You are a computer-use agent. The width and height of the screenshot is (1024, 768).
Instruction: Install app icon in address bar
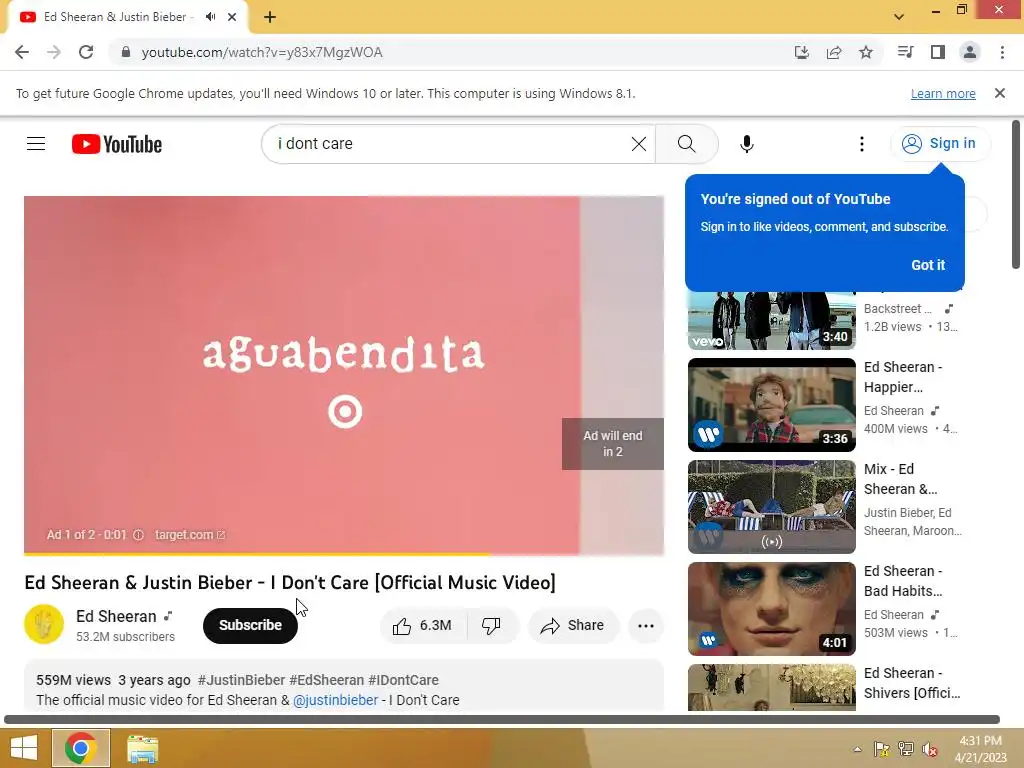tap(801, 52)
